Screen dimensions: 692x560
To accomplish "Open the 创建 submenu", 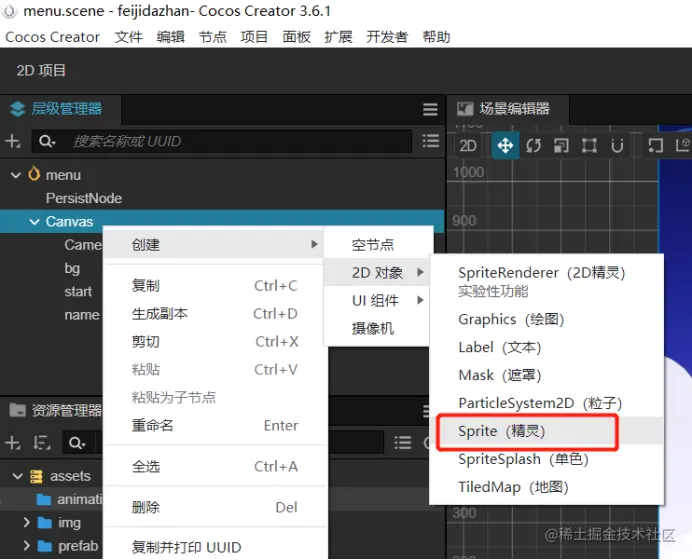I will pos(213,244).
